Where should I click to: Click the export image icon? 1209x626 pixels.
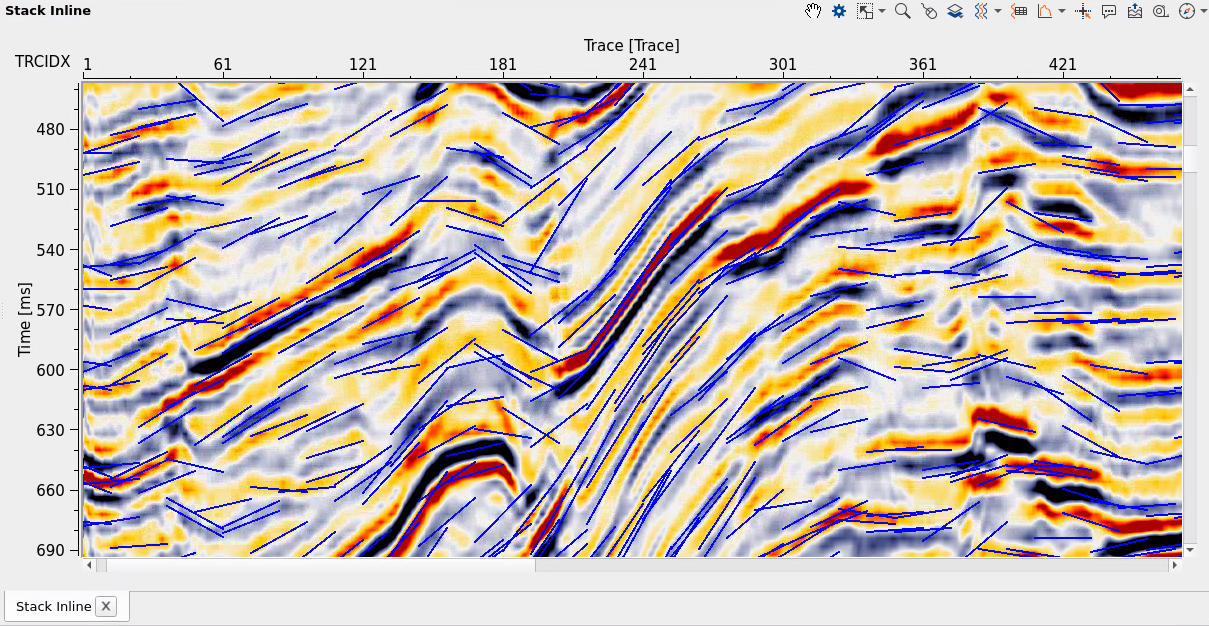(x=1135, y=11)
